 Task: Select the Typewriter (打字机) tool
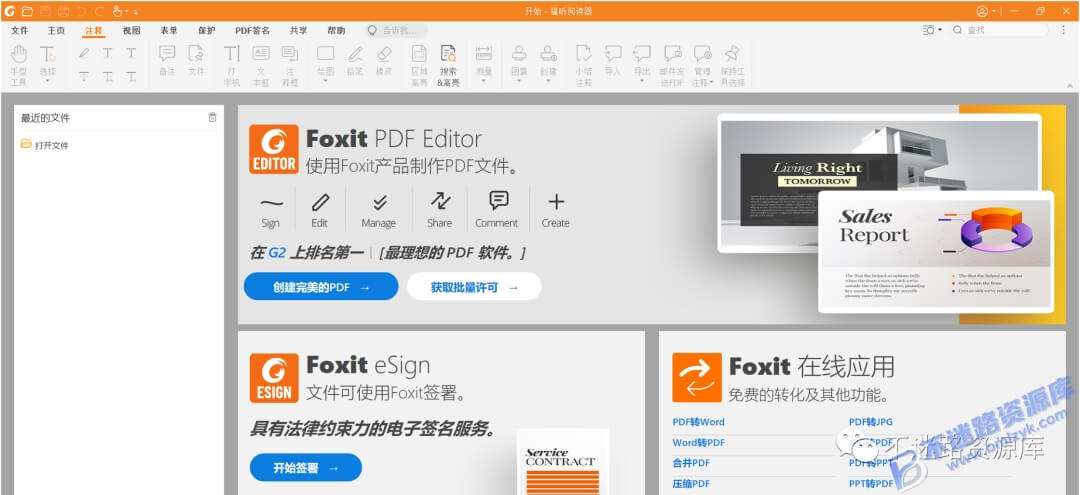(x=232, y=65)
